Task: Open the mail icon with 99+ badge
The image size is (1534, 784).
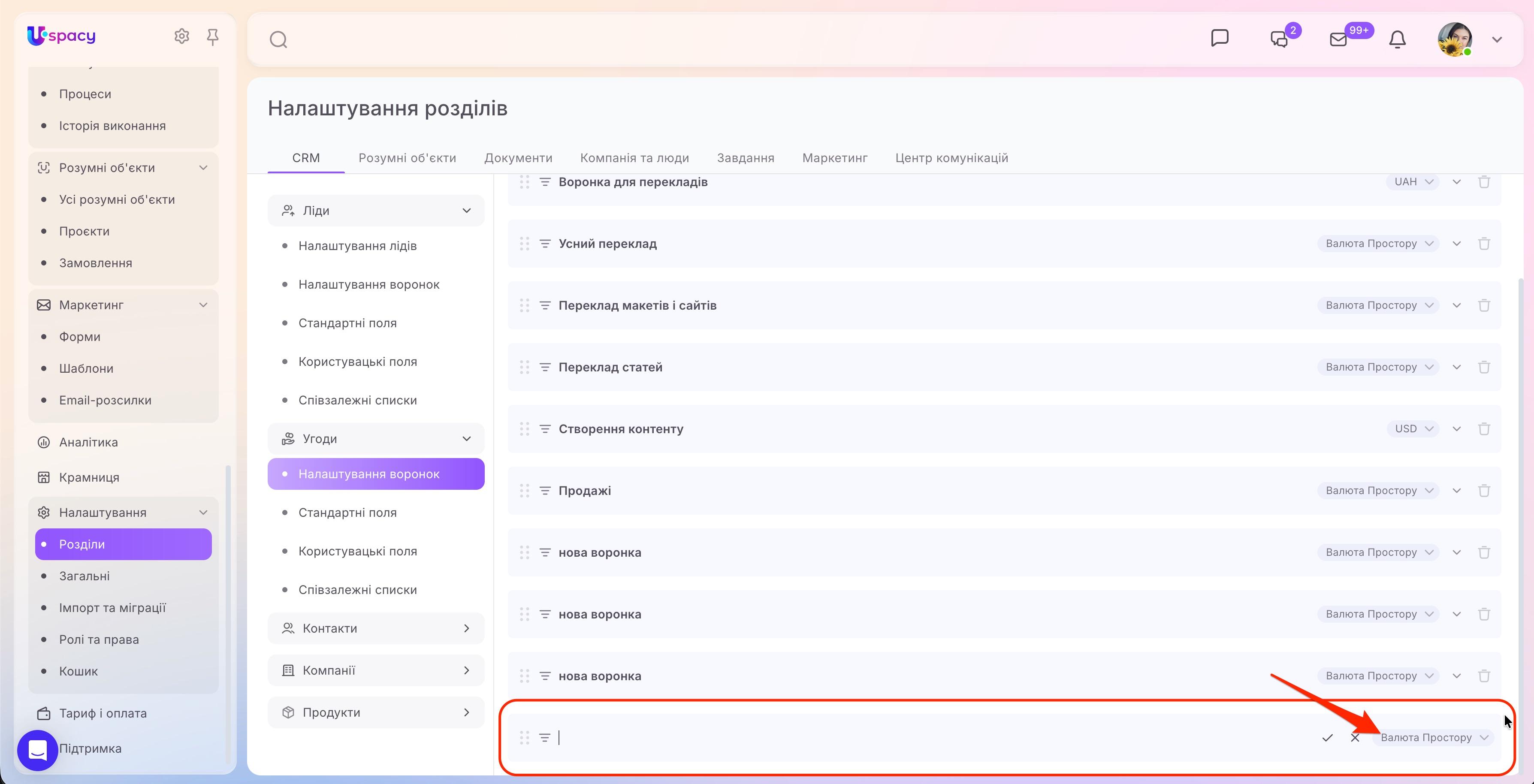Action: tap(1338, 39)
